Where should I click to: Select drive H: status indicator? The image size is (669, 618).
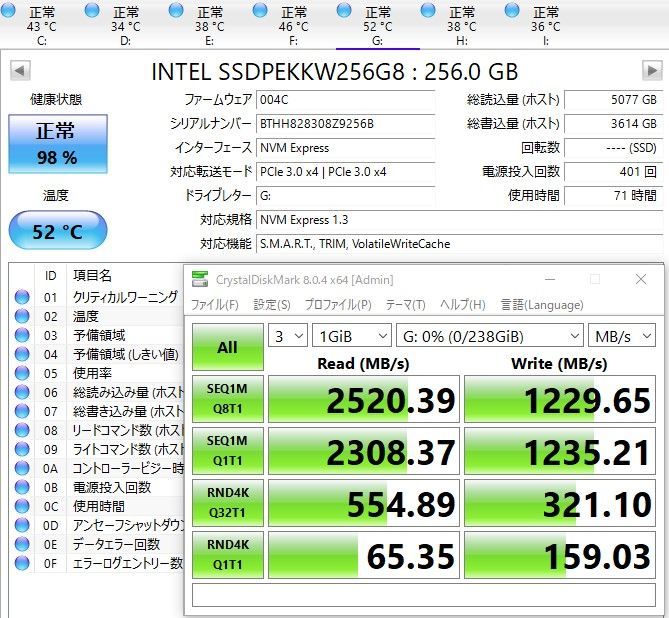[428, 11]
